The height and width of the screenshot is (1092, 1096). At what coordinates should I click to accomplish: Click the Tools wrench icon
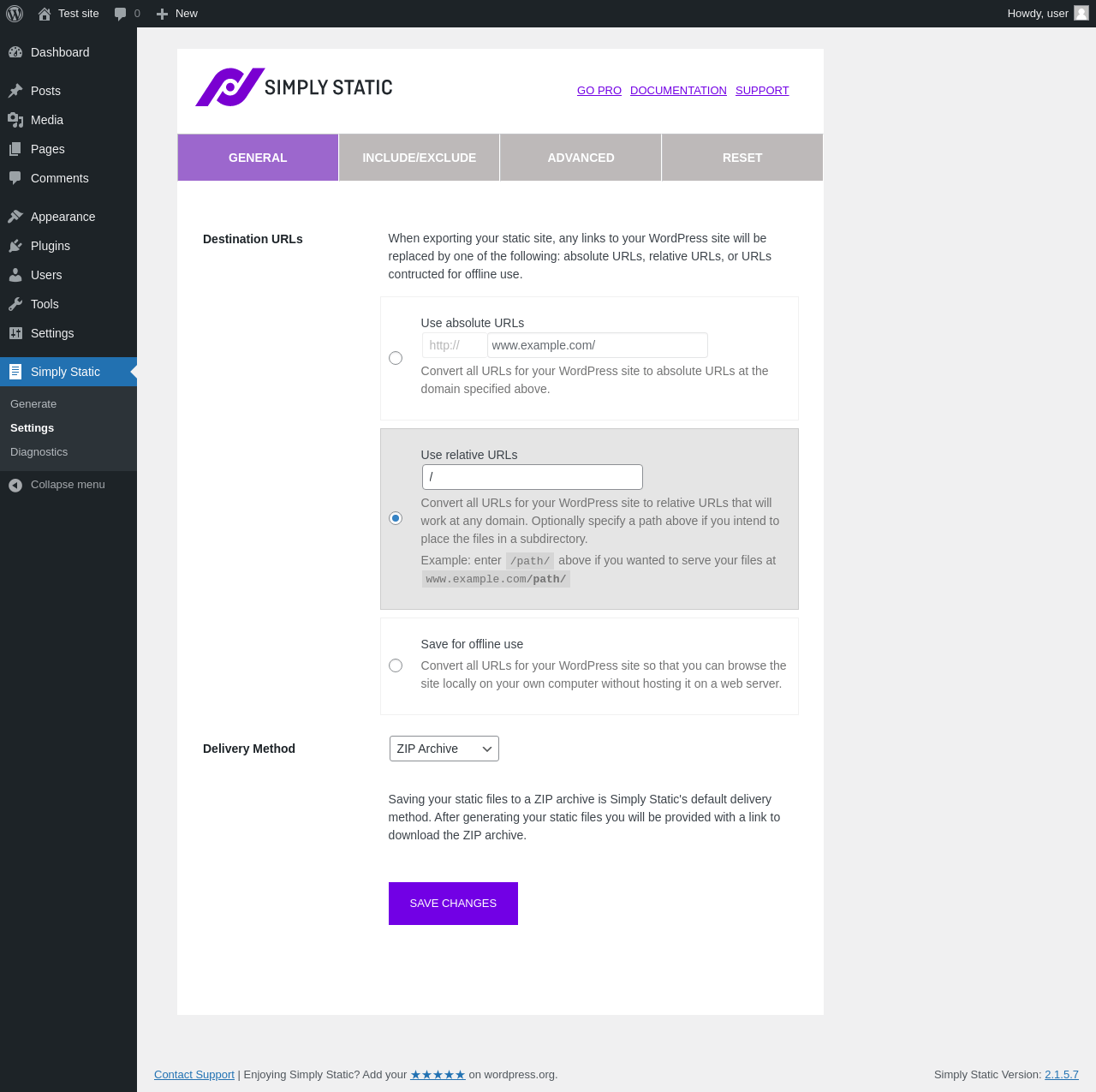(15, 304)
